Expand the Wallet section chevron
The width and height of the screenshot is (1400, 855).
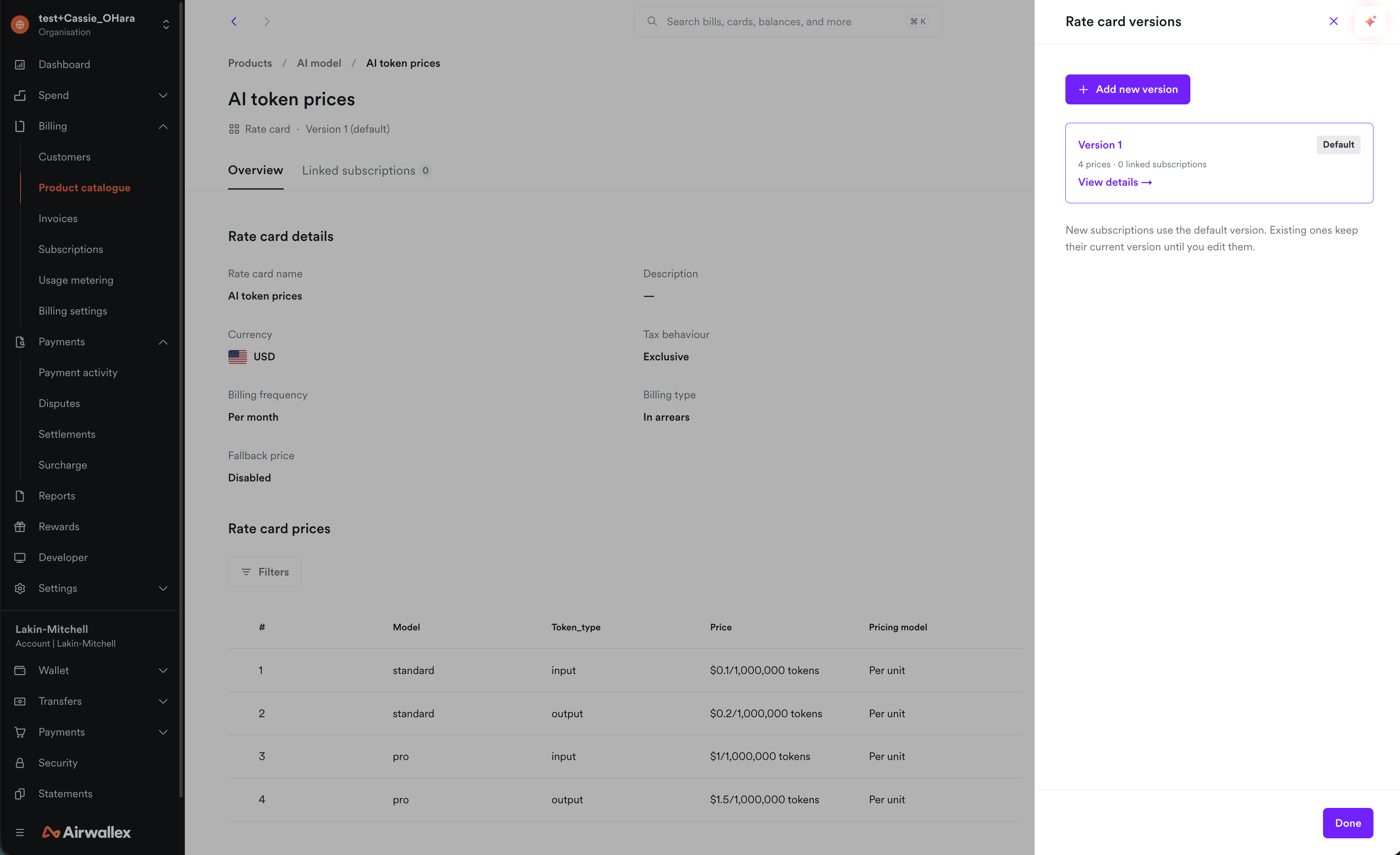163,670
